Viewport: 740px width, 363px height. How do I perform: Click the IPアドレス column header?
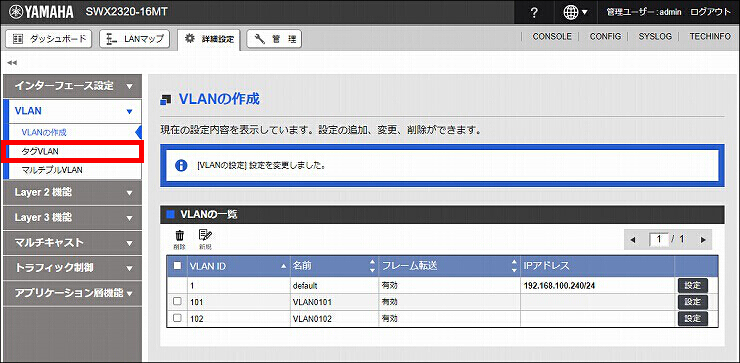[597, 266]
